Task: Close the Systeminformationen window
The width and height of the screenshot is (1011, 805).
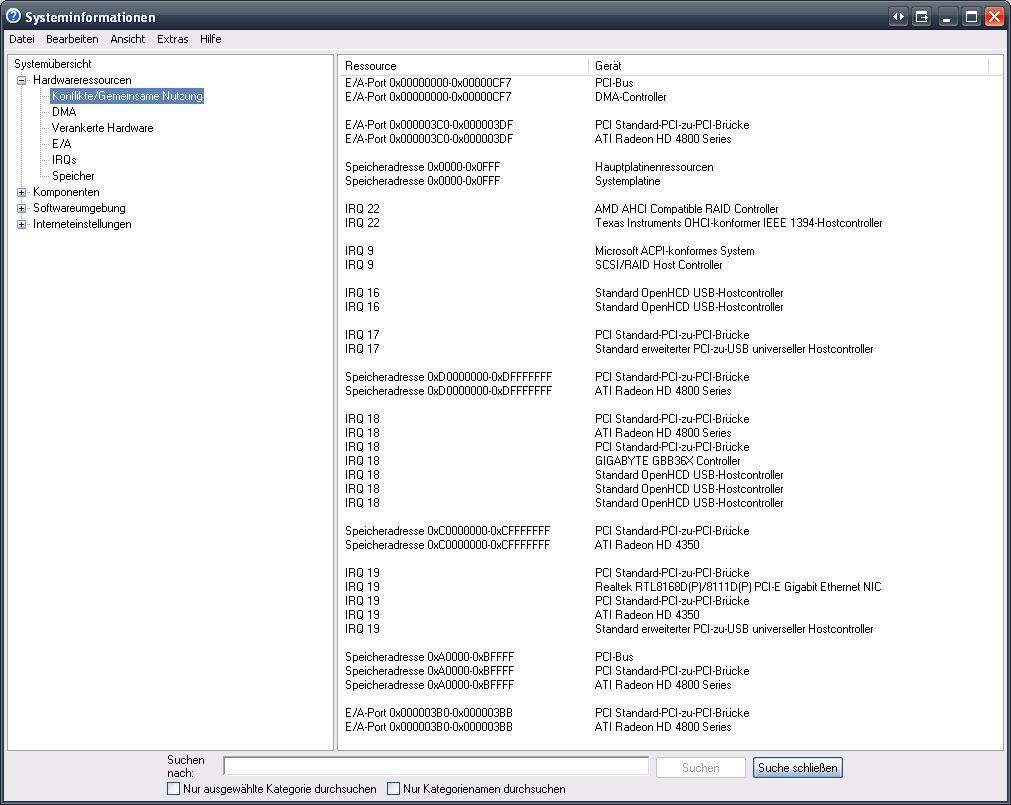Action: (994, 17)
